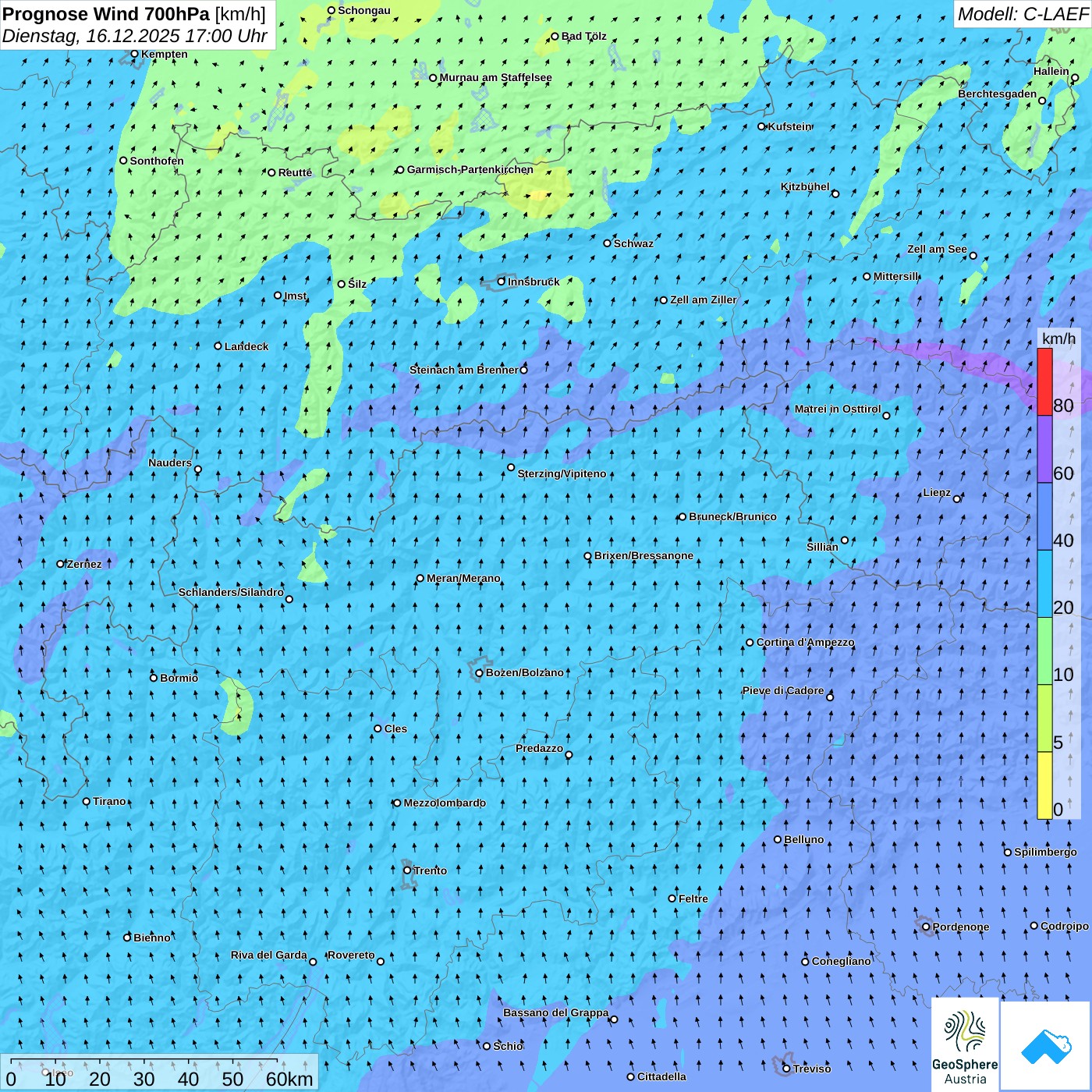Click the Garmisch-Partenkirchen label
This screenshot has width=1092, height=1092.
(470, 169)
